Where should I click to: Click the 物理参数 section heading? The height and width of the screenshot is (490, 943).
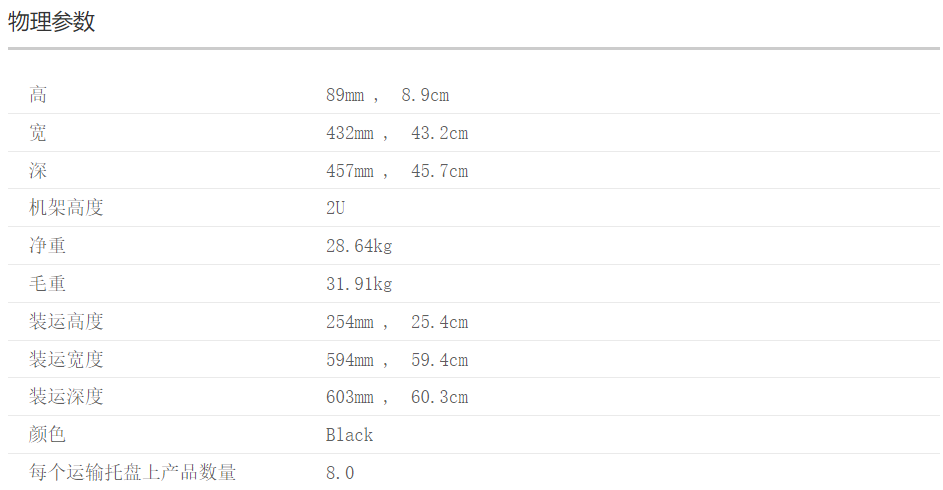[52, 22]
